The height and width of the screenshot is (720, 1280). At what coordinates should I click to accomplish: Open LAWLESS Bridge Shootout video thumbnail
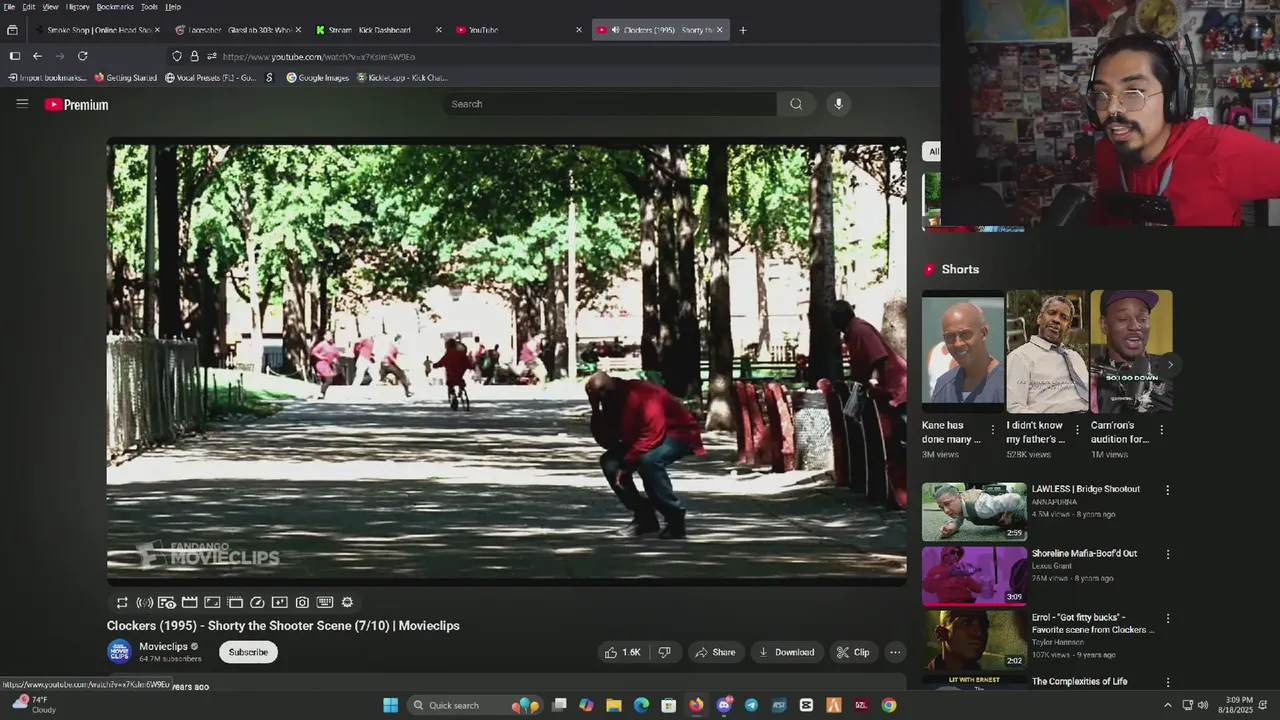coord(974,511)
